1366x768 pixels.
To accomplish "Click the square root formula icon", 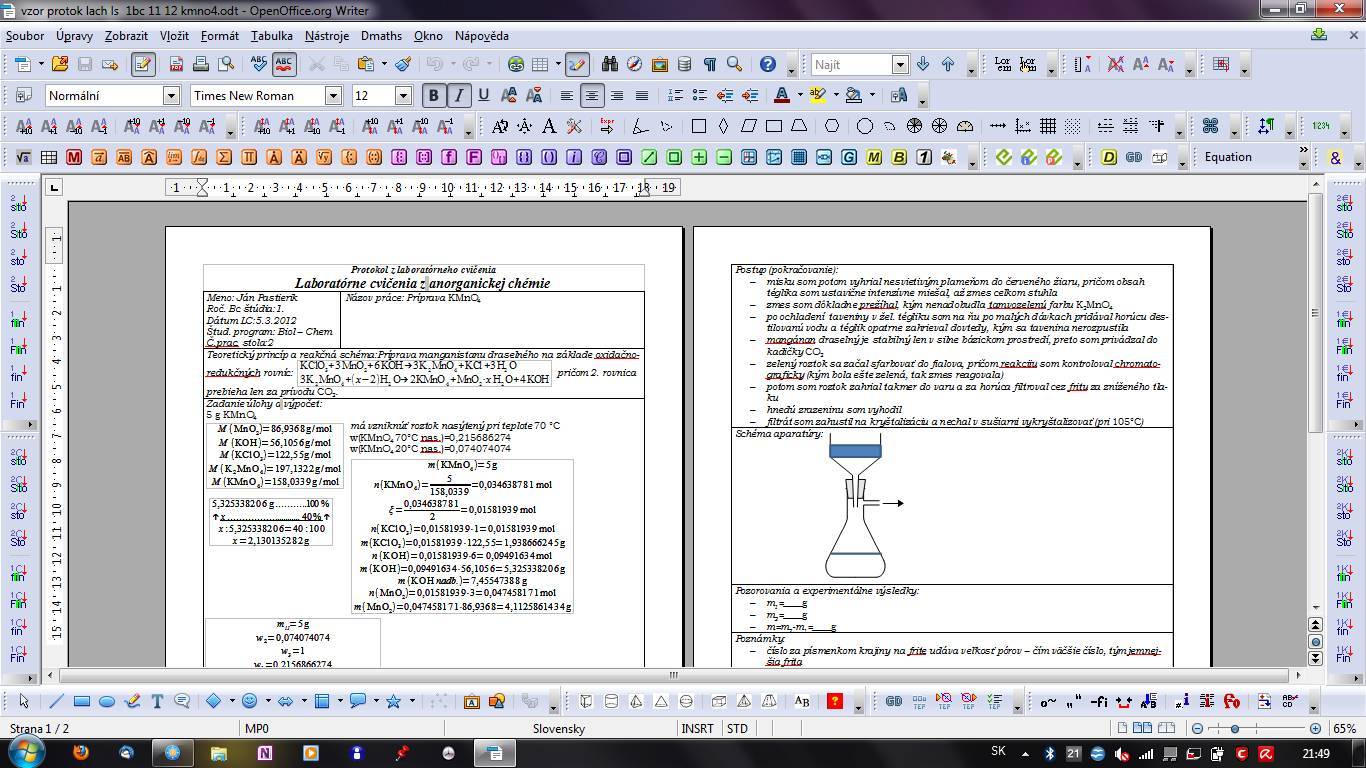I will 24,157.
